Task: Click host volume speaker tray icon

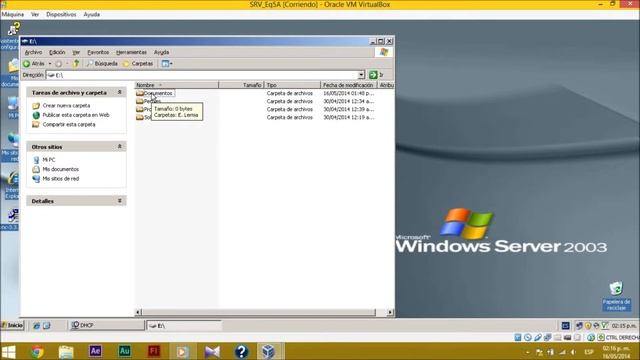Action: pos(573,352)
